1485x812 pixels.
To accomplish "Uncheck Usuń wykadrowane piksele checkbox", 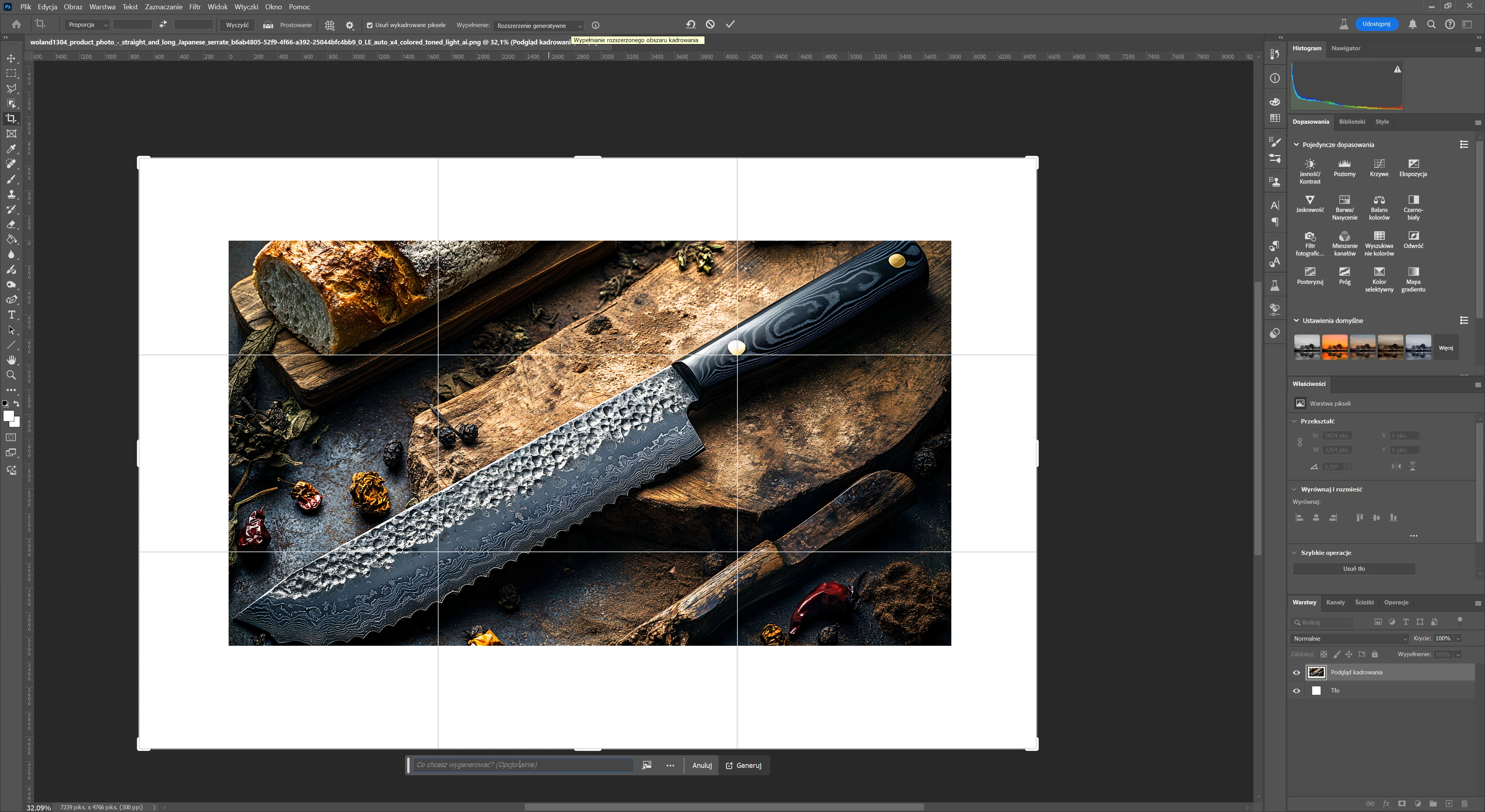I will pos(370,26).
